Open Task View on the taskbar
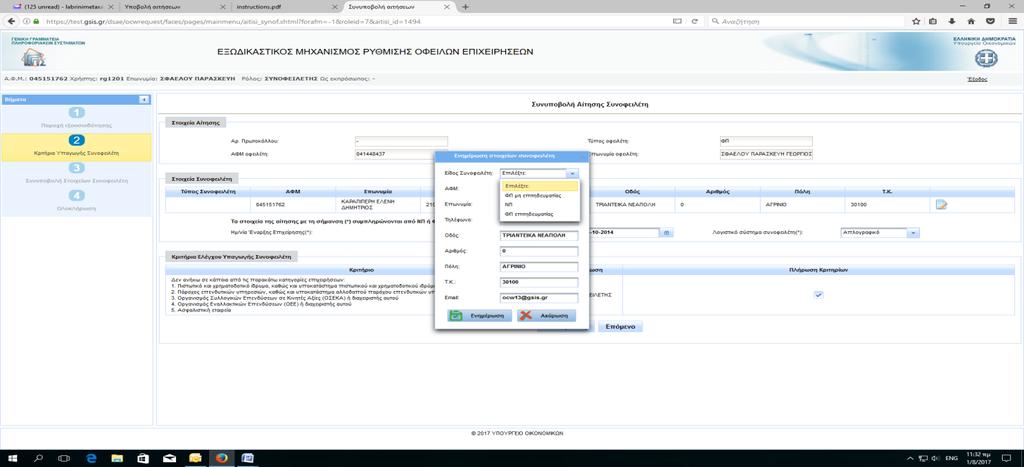This screenshot has height=467, width=1024. (x=64, y=458)
